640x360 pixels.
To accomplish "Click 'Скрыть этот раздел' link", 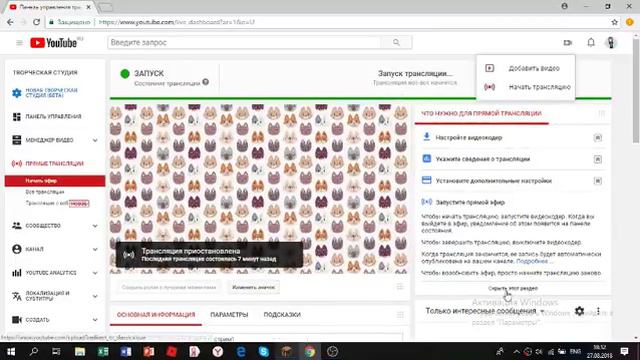I will point(513,288).
